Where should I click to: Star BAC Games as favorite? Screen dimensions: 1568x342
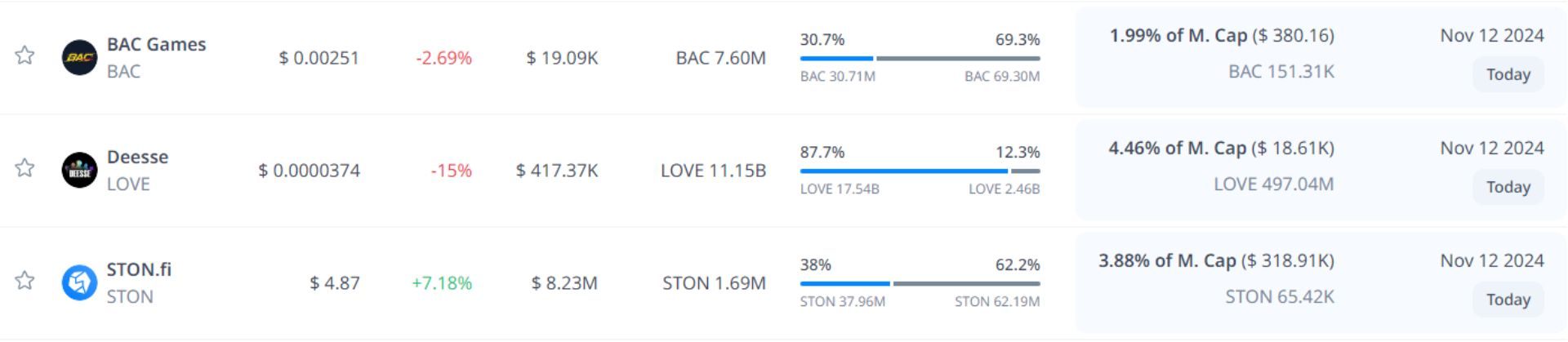[24, 56]
